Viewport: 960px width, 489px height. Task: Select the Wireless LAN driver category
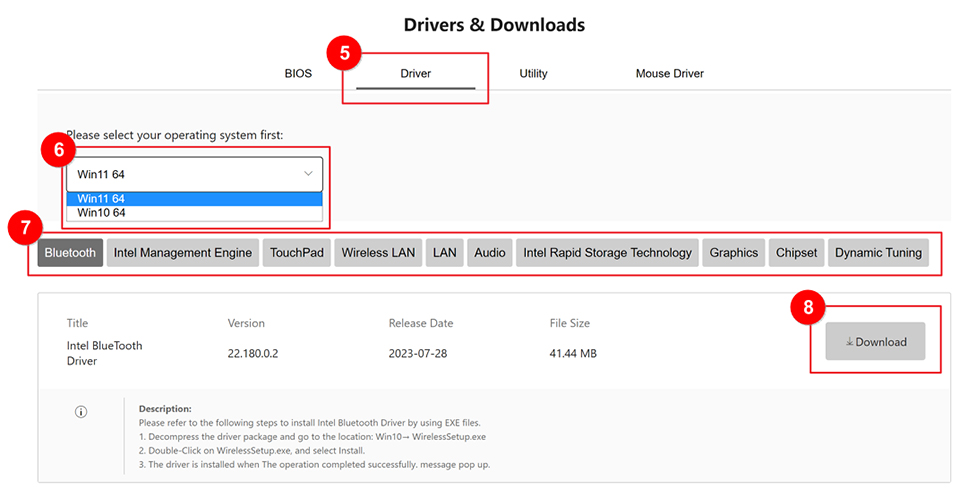[x=378, y=253]
